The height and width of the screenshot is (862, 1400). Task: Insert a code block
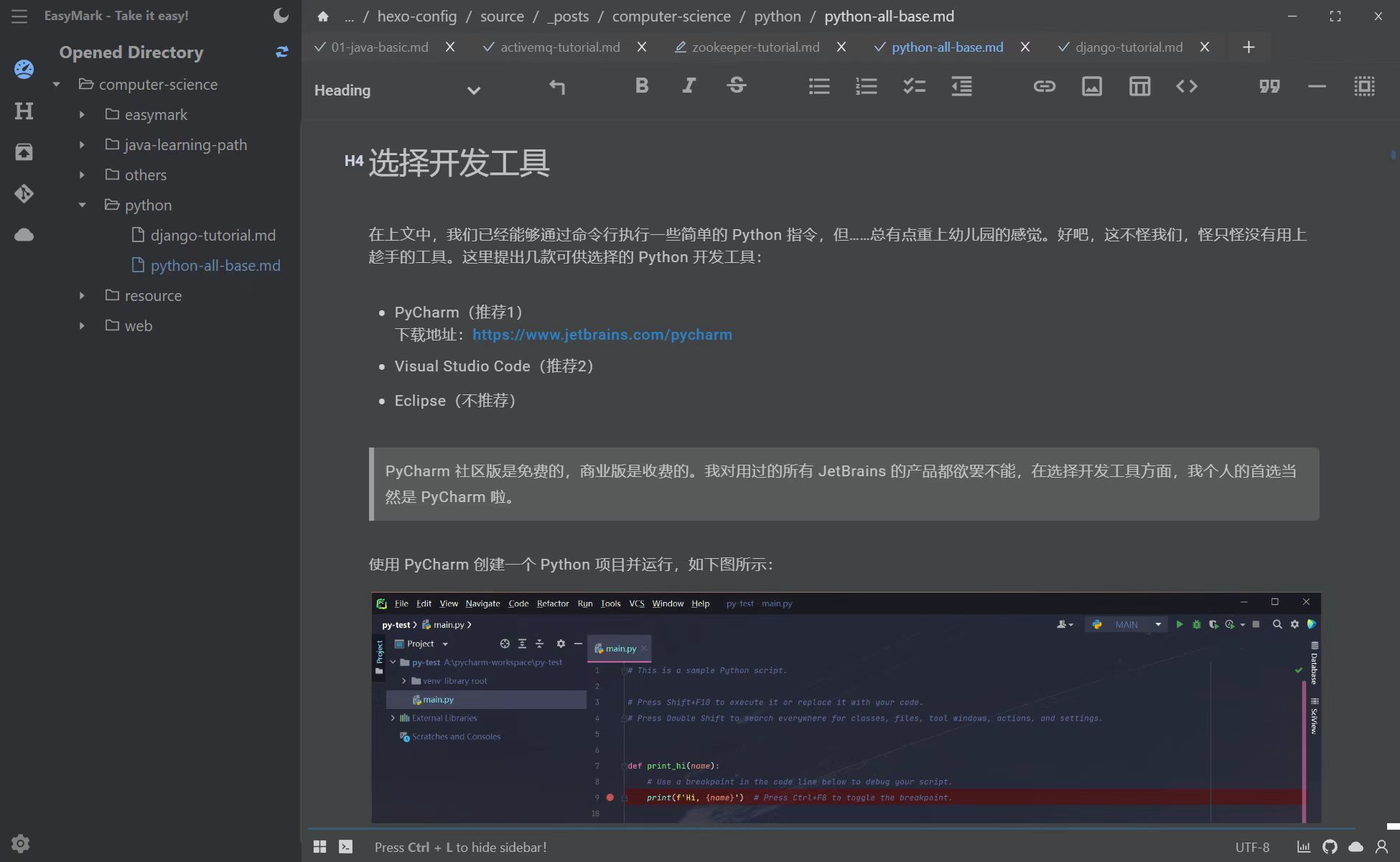[x=1187, y=86]
